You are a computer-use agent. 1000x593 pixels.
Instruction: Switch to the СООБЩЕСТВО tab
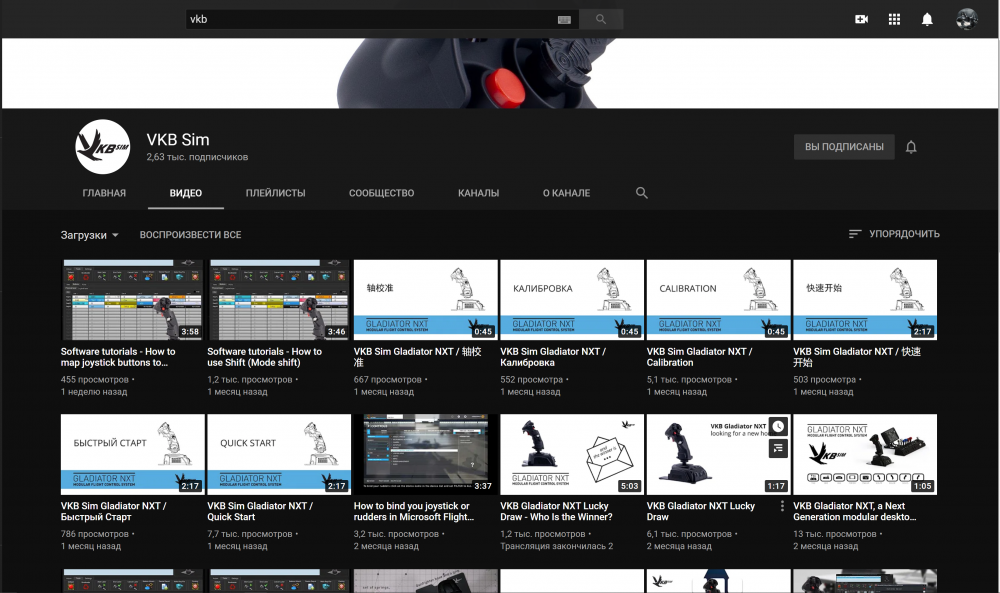[x=381, y=192]
